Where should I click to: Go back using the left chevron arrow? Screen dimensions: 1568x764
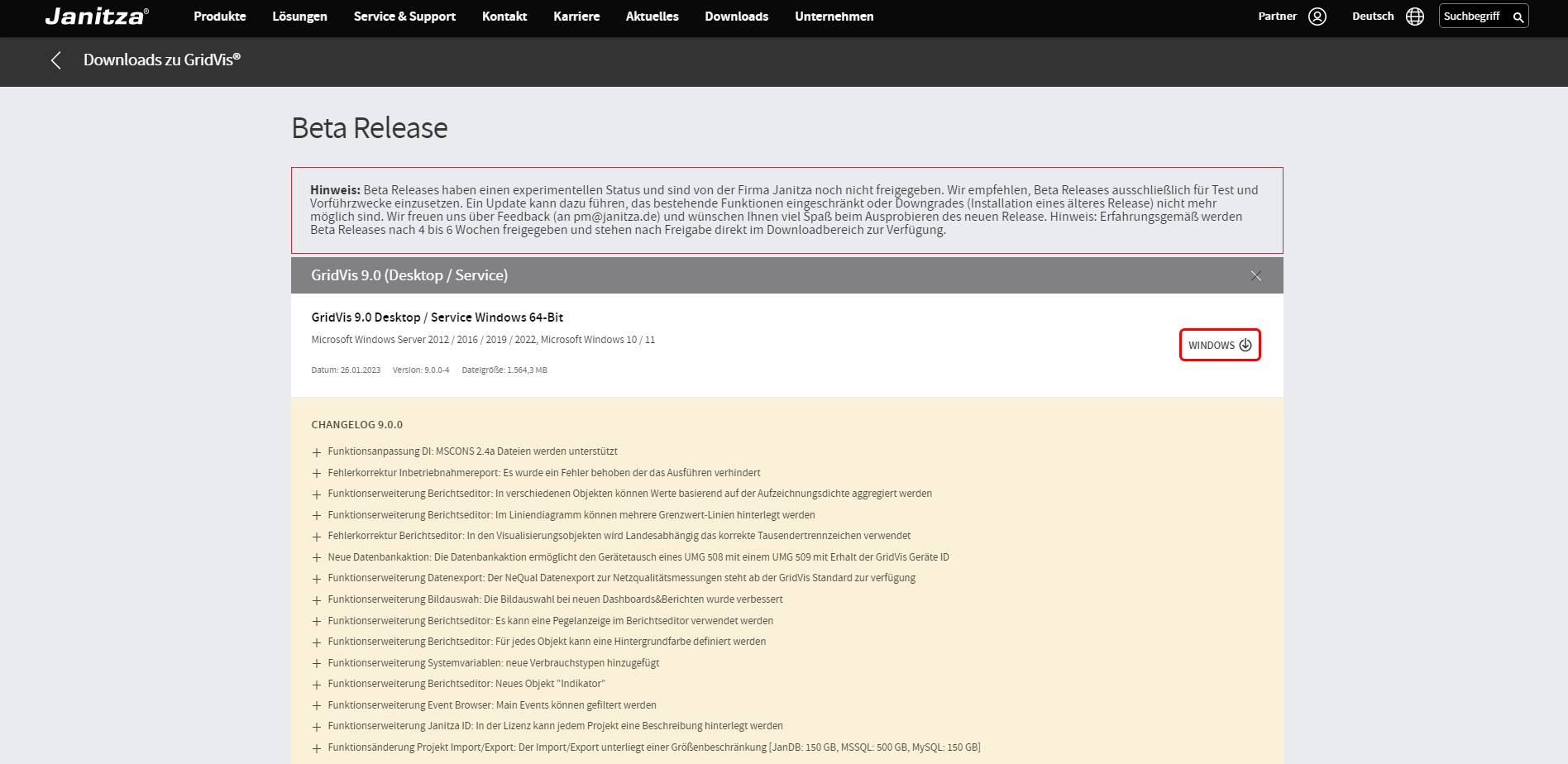pyautogui.click(x=56, y=60)
